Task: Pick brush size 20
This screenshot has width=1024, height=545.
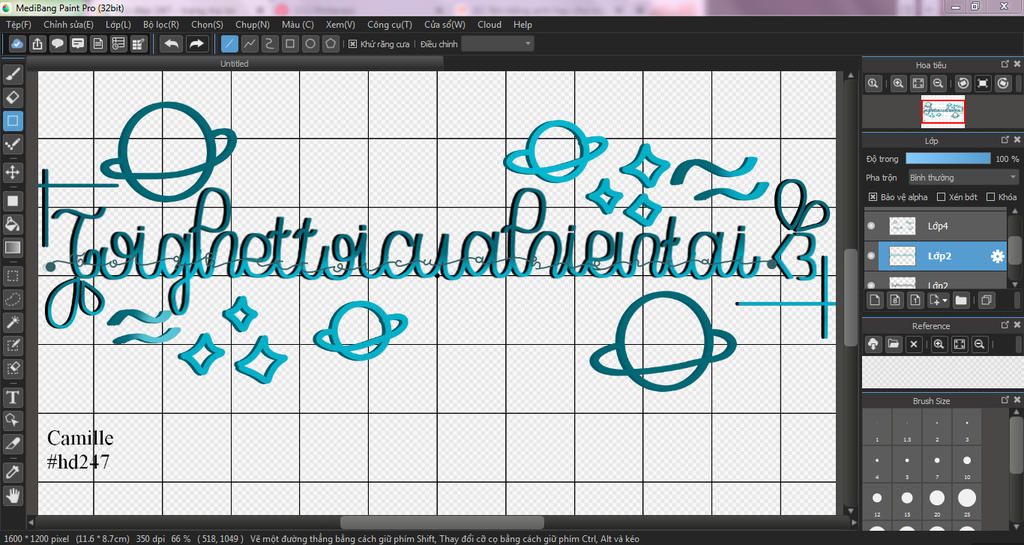Action: 937,503
